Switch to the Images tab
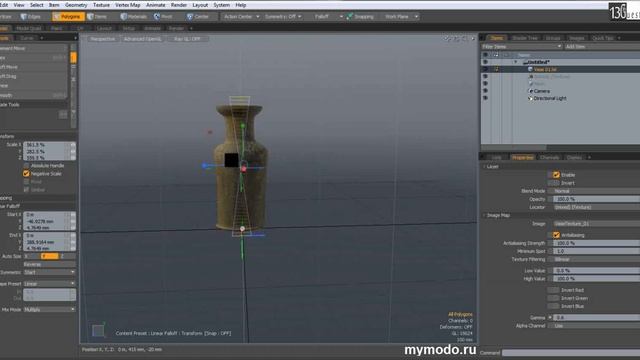640x360 pixels. click(x=576, y=38)
